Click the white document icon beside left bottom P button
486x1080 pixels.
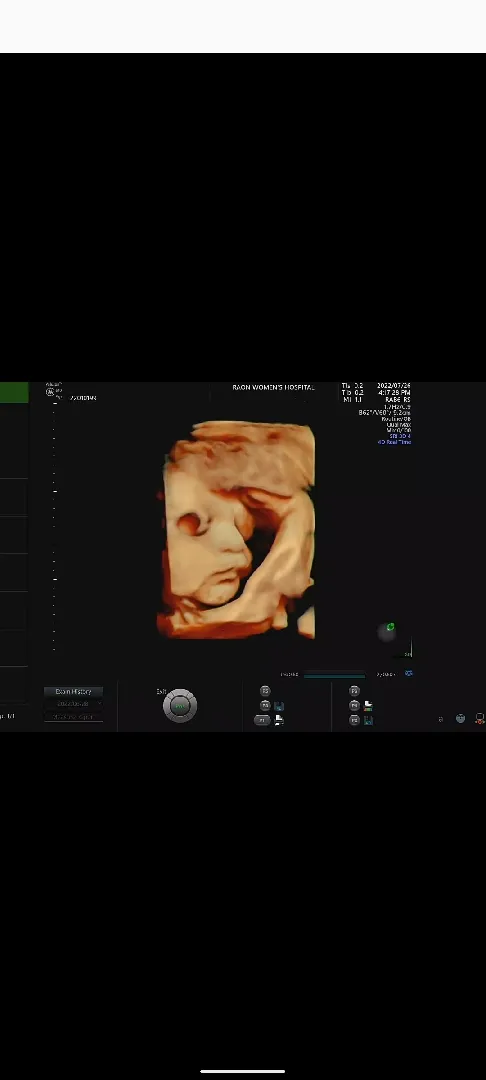[279, 720]
